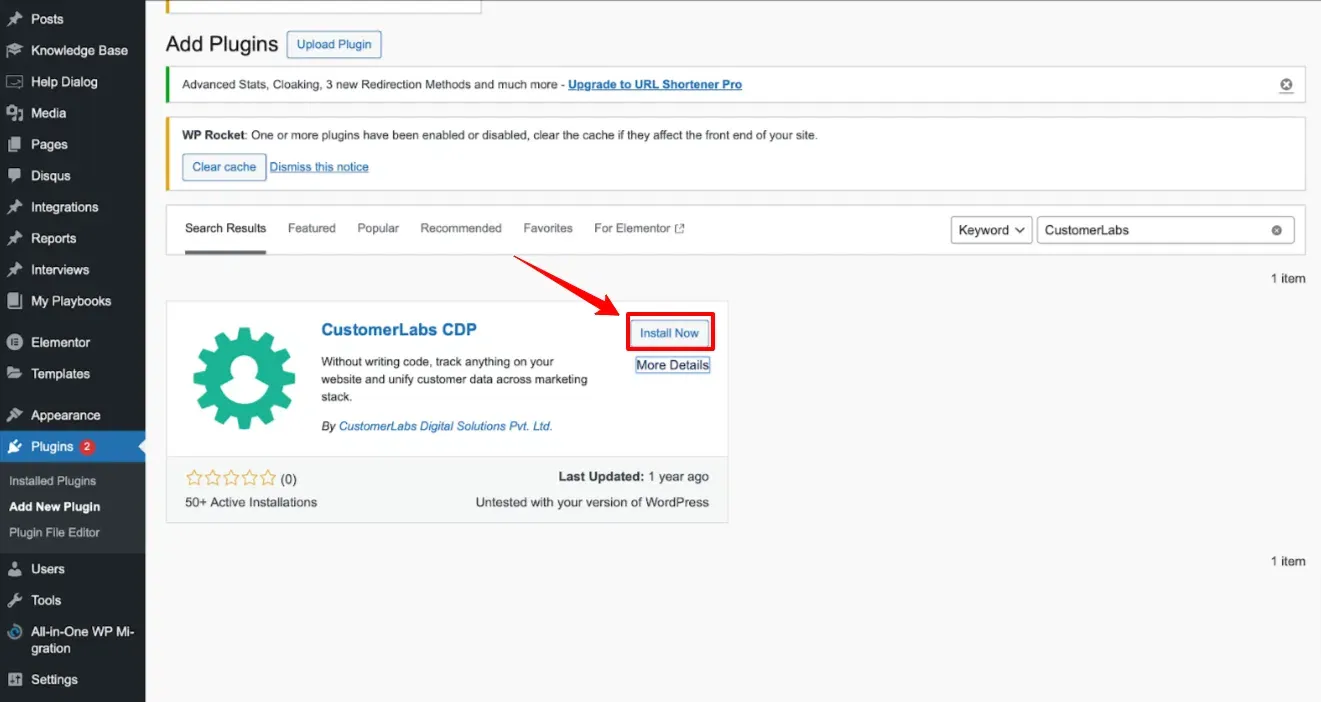1321x702 pixels.
Task: Click the Knowledge Base graduation cap icon
Action: tap(14, 50)
